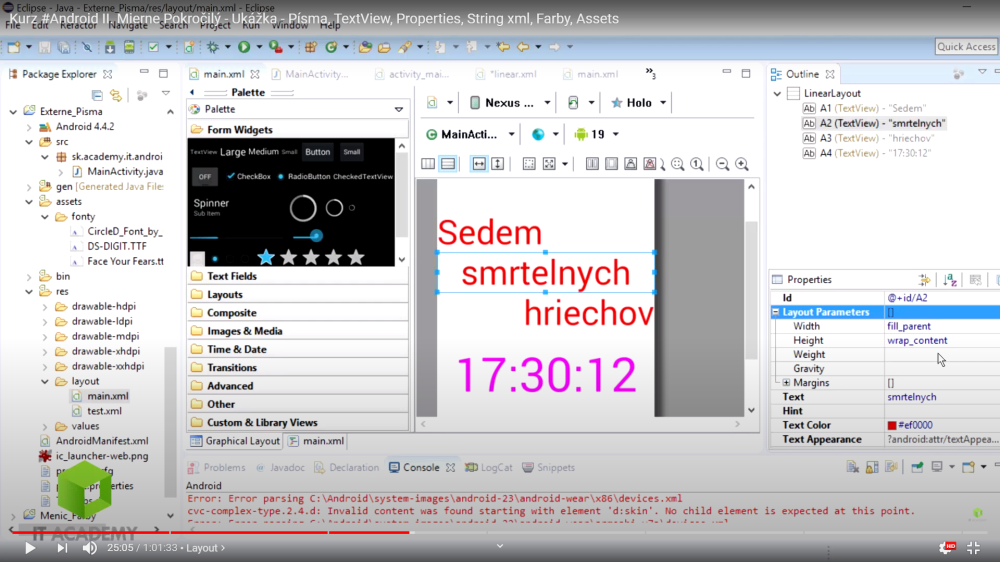Collapse the Layout Parameters property group
1000x562 pixels.
[776, 312]
